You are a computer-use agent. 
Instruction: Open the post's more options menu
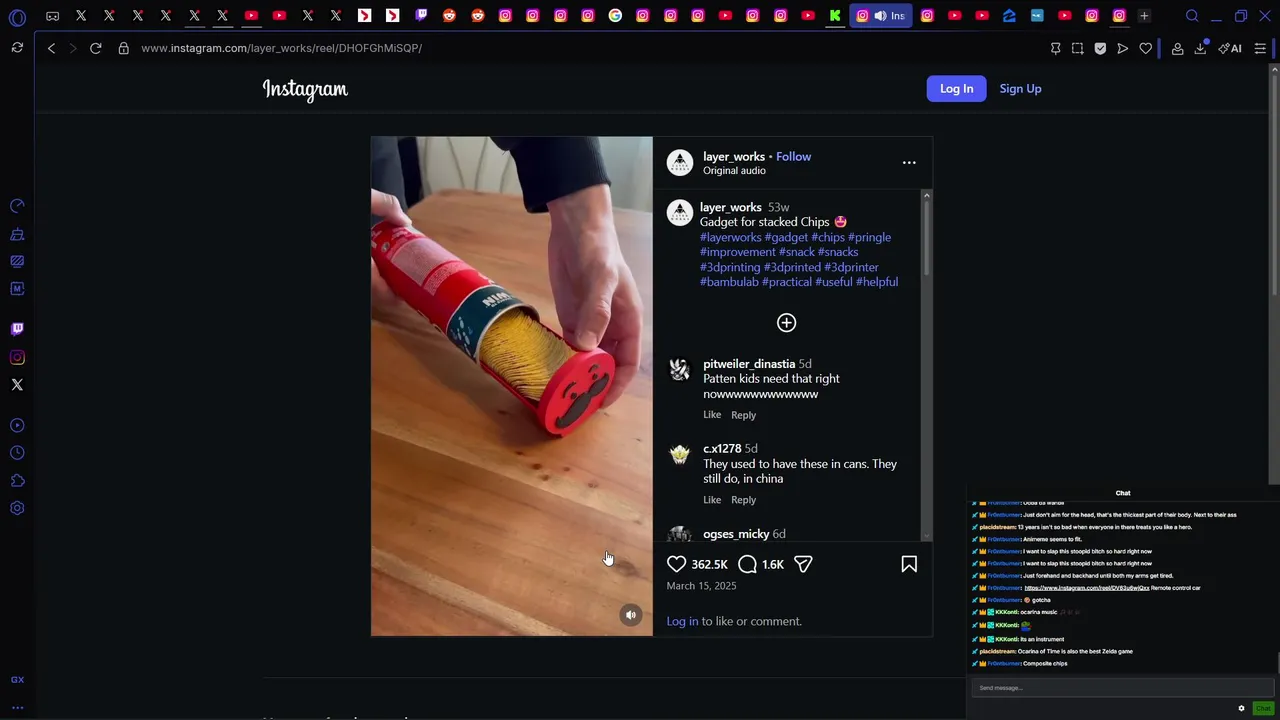point(909,162)
